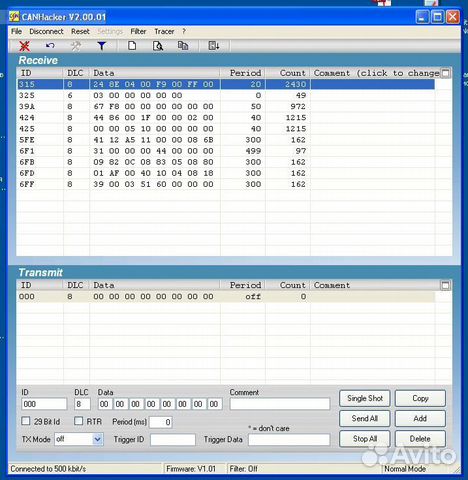Select the receive row with ID 6FD
The image size is (468, 480).
226,173
